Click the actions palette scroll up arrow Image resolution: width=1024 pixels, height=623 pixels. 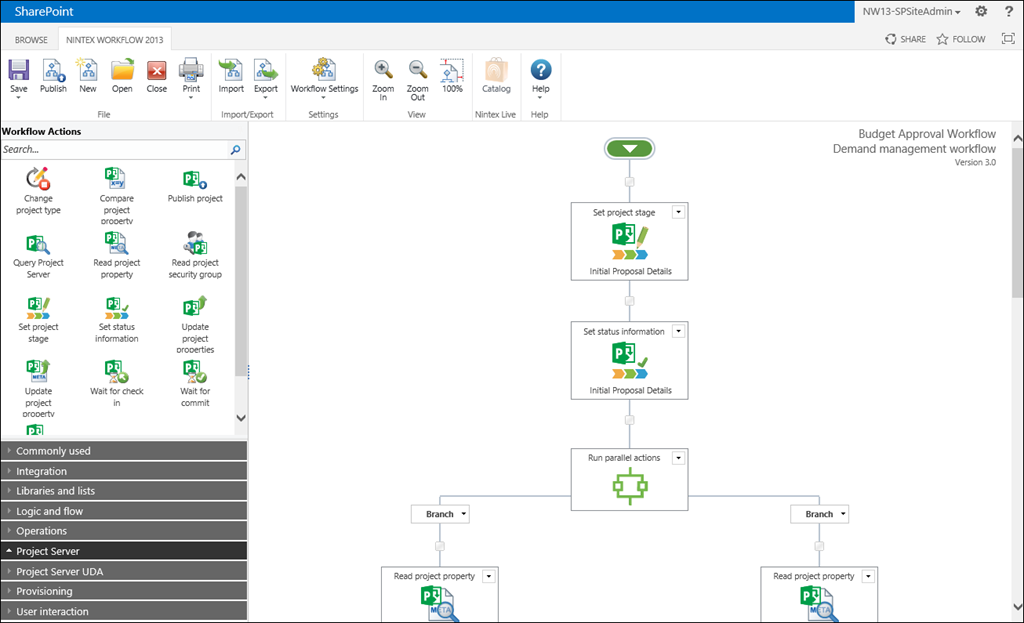[x=241, y=177]
